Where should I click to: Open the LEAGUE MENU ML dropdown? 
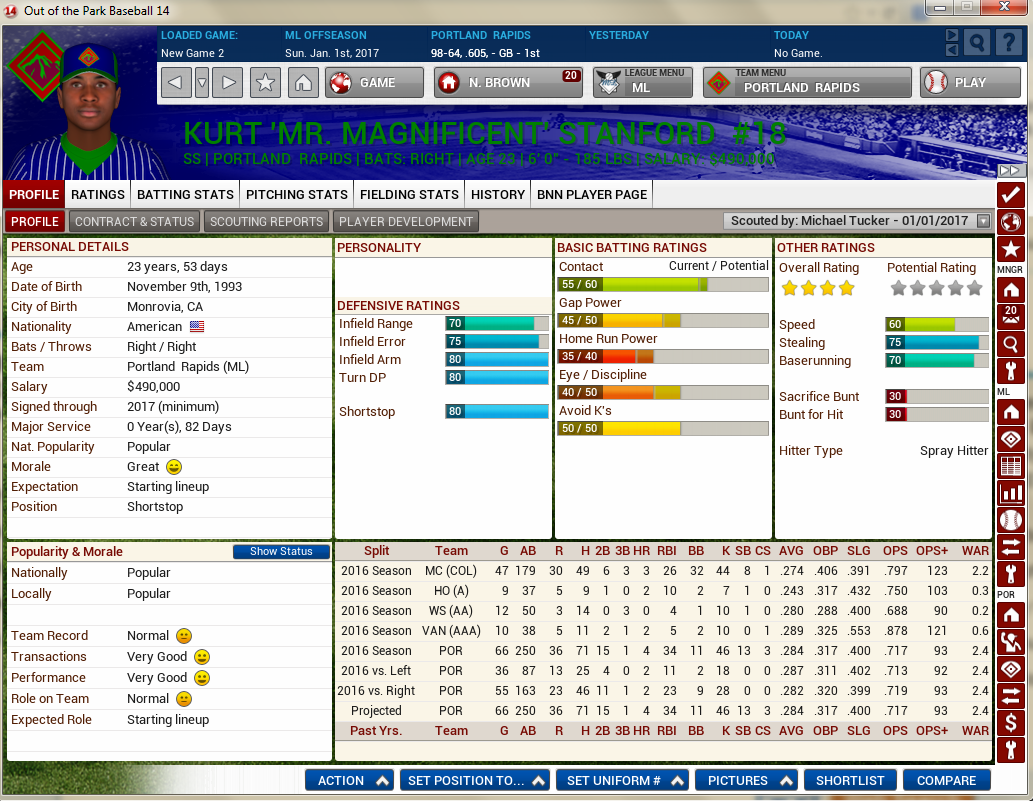643,83
